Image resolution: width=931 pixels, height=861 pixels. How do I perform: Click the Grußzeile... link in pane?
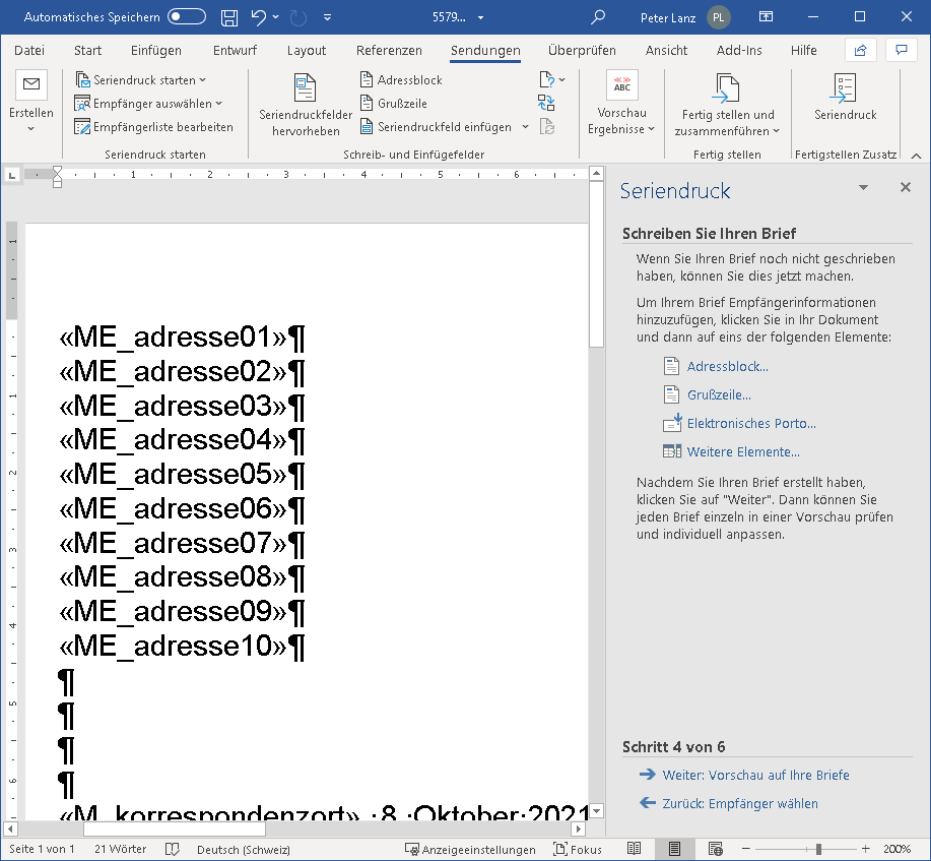(x=718, y=395)
